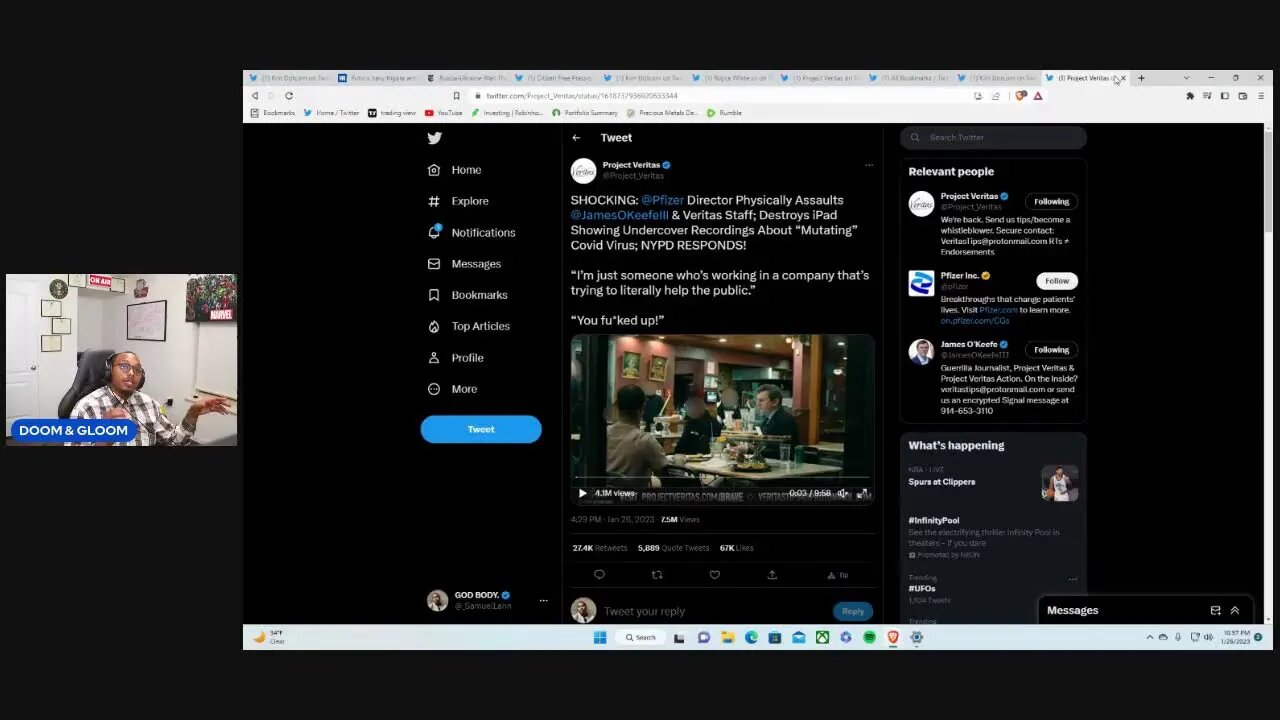The width and height of the screenshot is (1280, 720).
Task: View 27.4K Retweets list
Action: pos(600,548)
